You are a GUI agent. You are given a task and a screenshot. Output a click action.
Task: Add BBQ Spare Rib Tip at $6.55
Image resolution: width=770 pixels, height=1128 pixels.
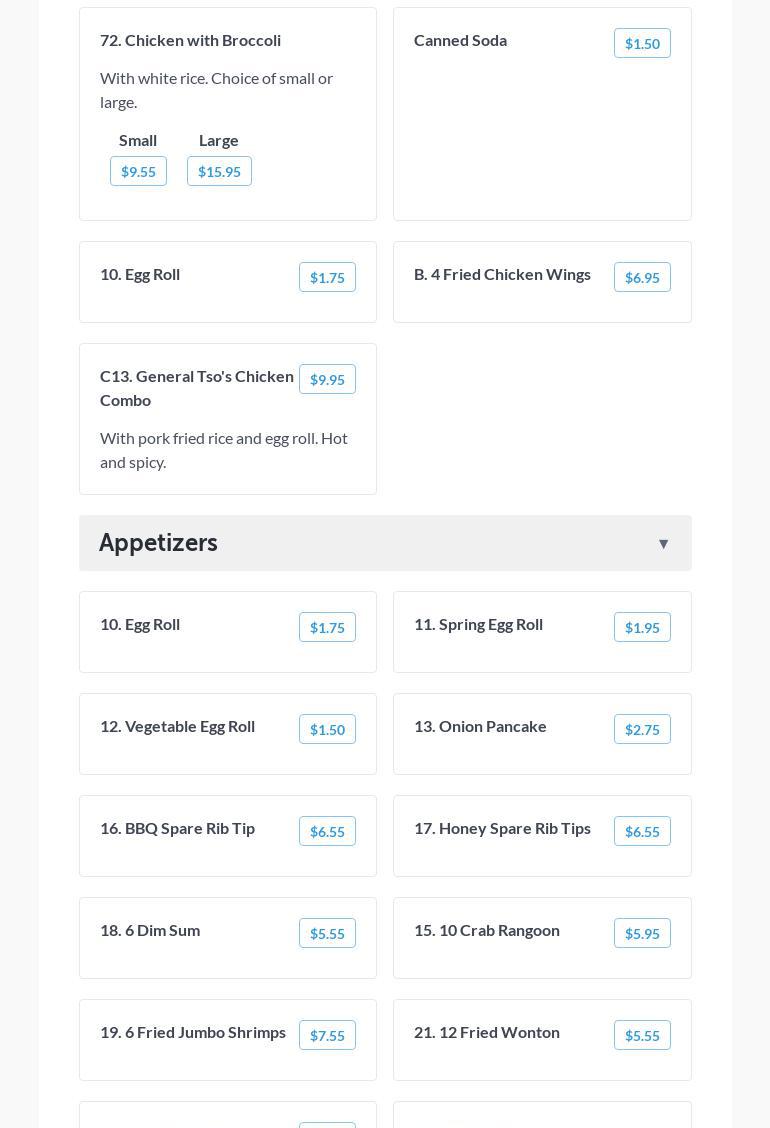(x=327, y=831)
